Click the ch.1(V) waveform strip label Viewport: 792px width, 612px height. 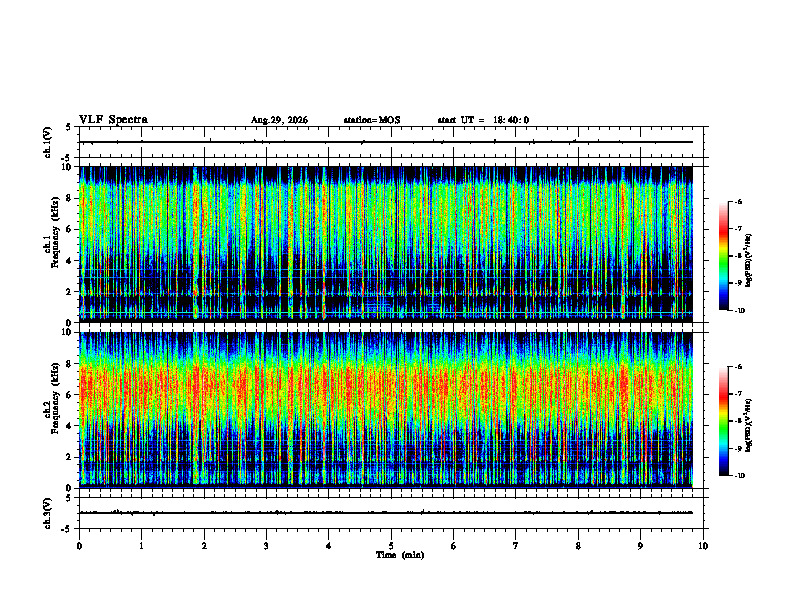(x=48, y=142)
